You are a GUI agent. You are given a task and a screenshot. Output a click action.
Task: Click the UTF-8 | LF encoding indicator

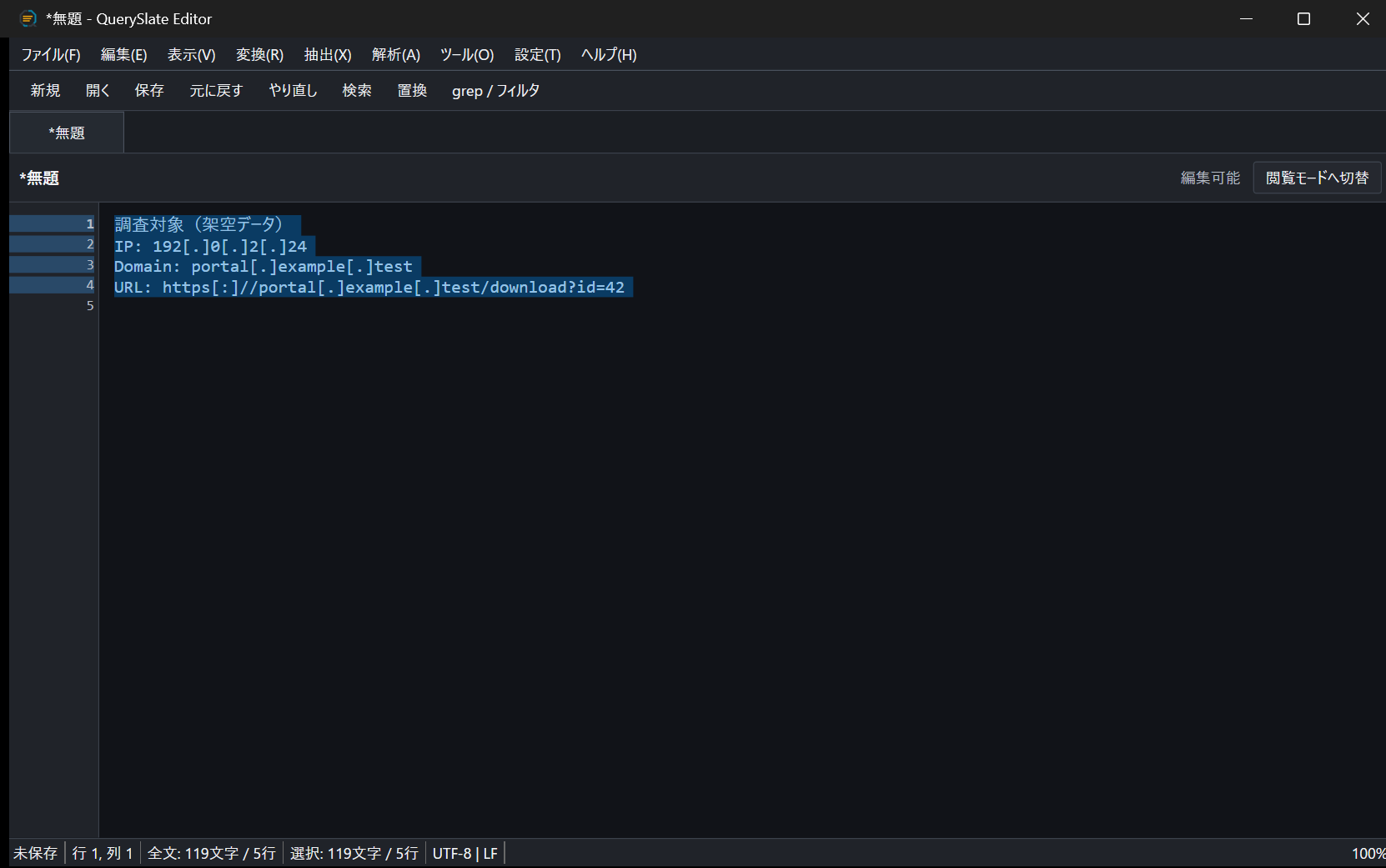[465, 853]
